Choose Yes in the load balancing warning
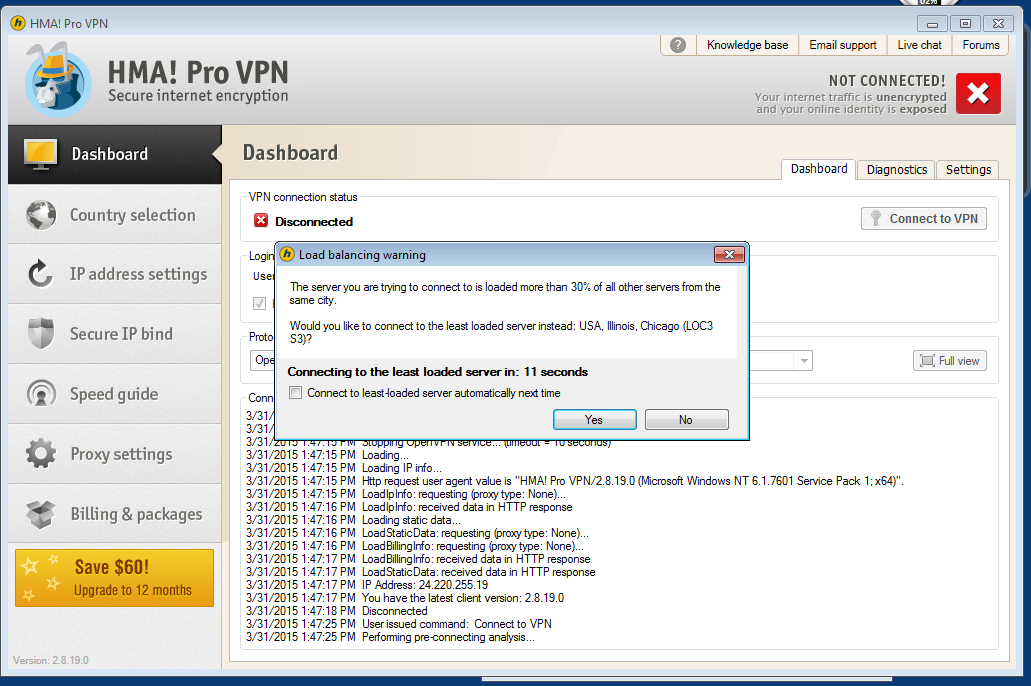1031x686 pixels. pyautogui.click(x=594, y=420)
